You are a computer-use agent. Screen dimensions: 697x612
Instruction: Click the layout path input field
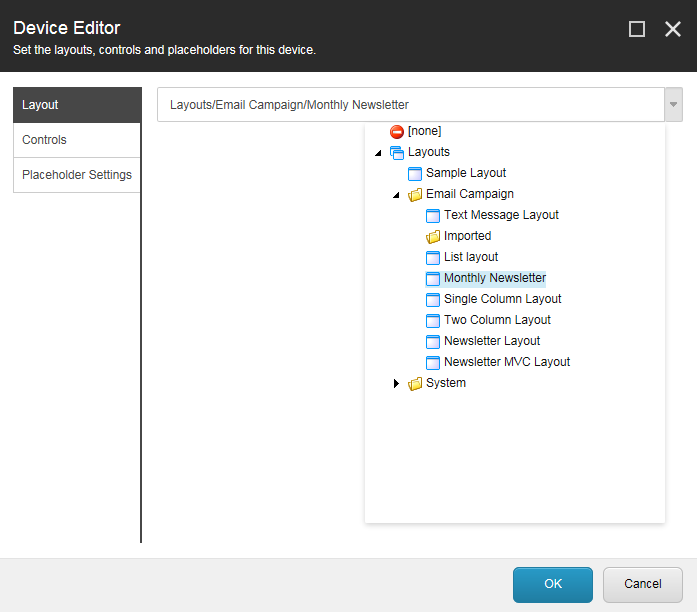(x=411, y=104)
